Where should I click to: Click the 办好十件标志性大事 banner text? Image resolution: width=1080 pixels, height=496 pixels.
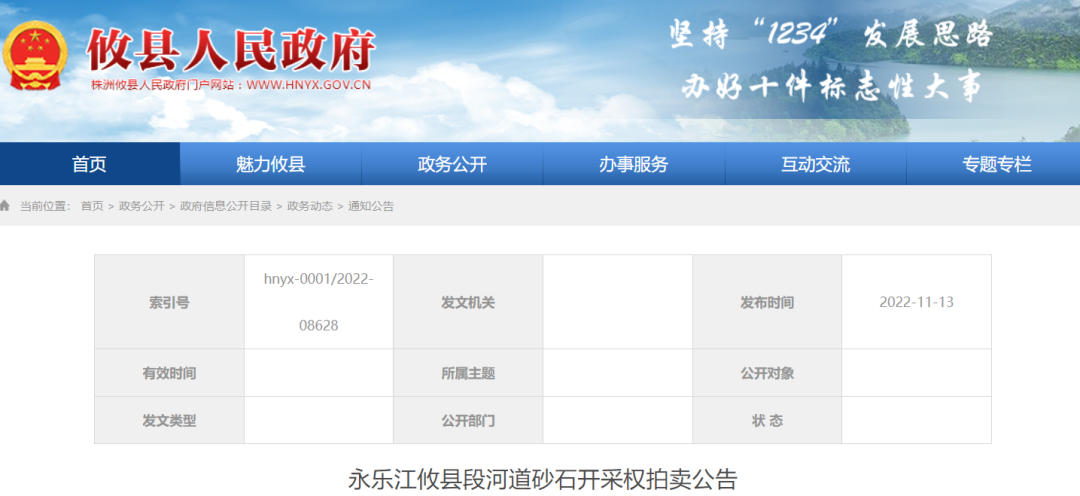[832, 87]
